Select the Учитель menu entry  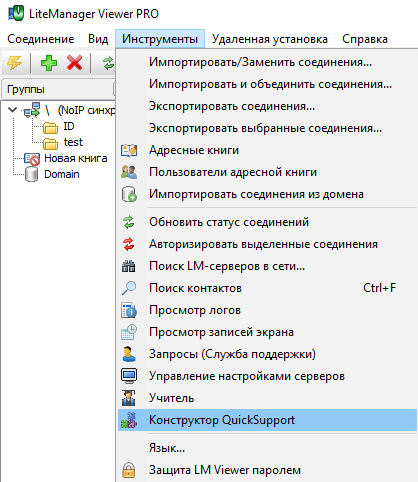[267, 398]
